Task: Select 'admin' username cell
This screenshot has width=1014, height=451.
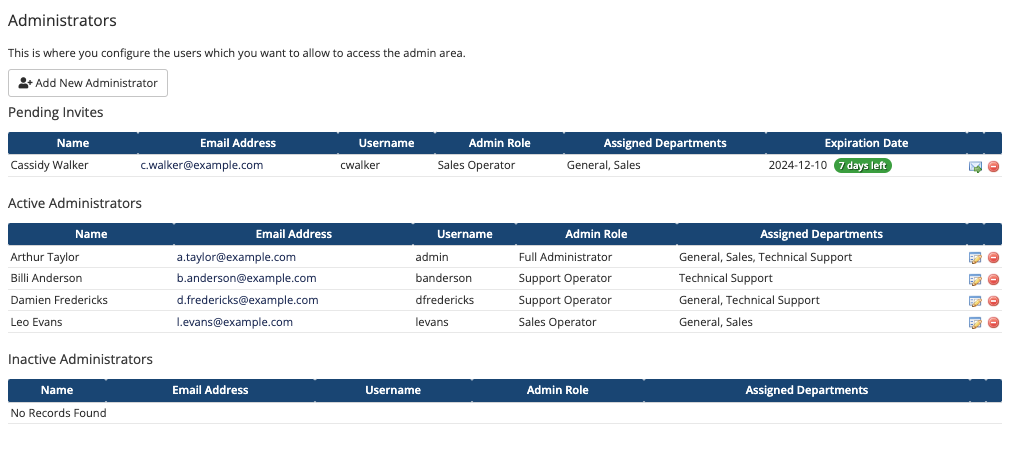Action: tap(432, 257)
